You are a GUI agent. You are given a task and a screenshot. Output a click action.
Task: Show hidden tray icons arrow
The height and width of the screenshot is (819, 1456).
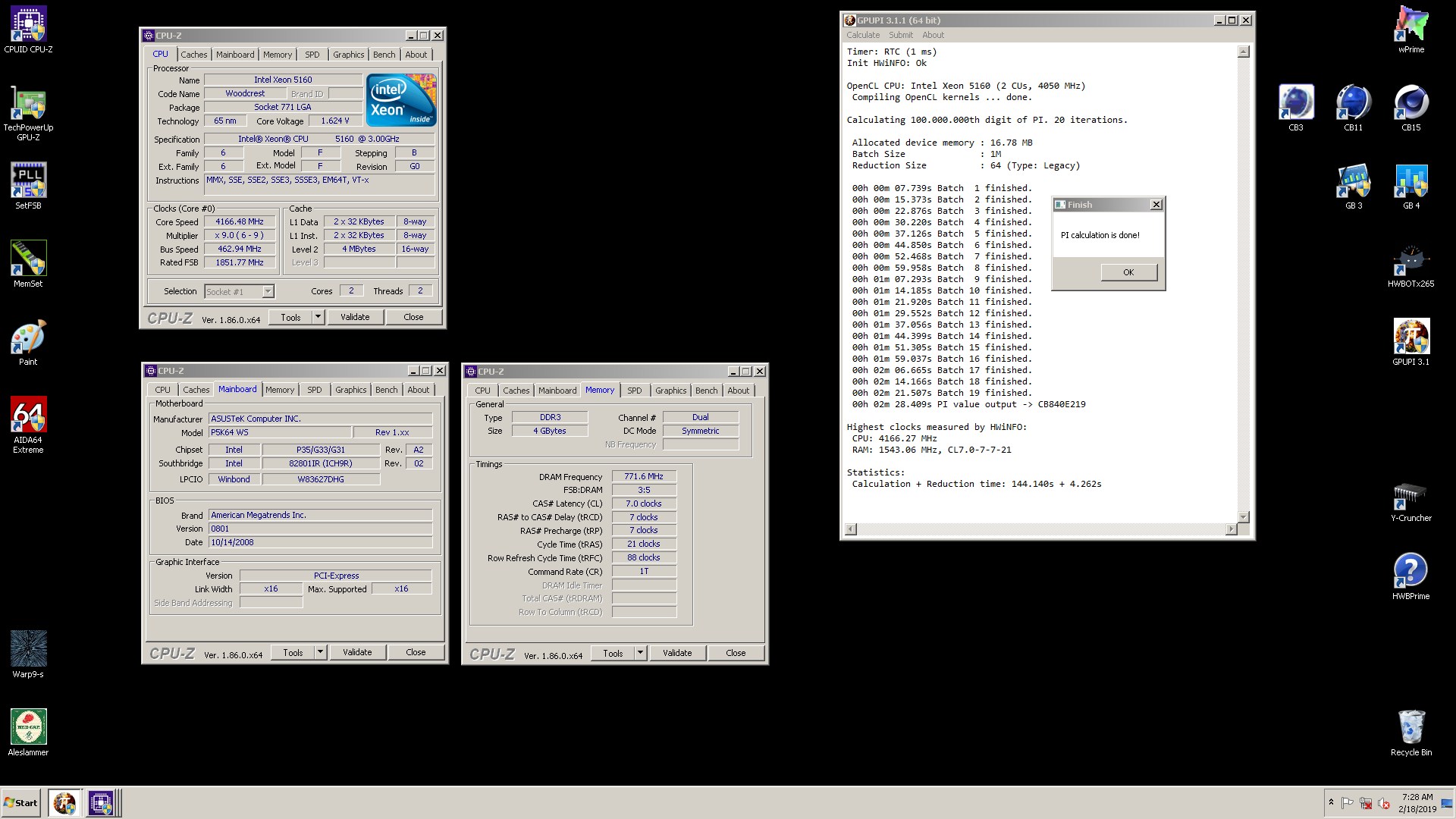tap(1330, 802)
